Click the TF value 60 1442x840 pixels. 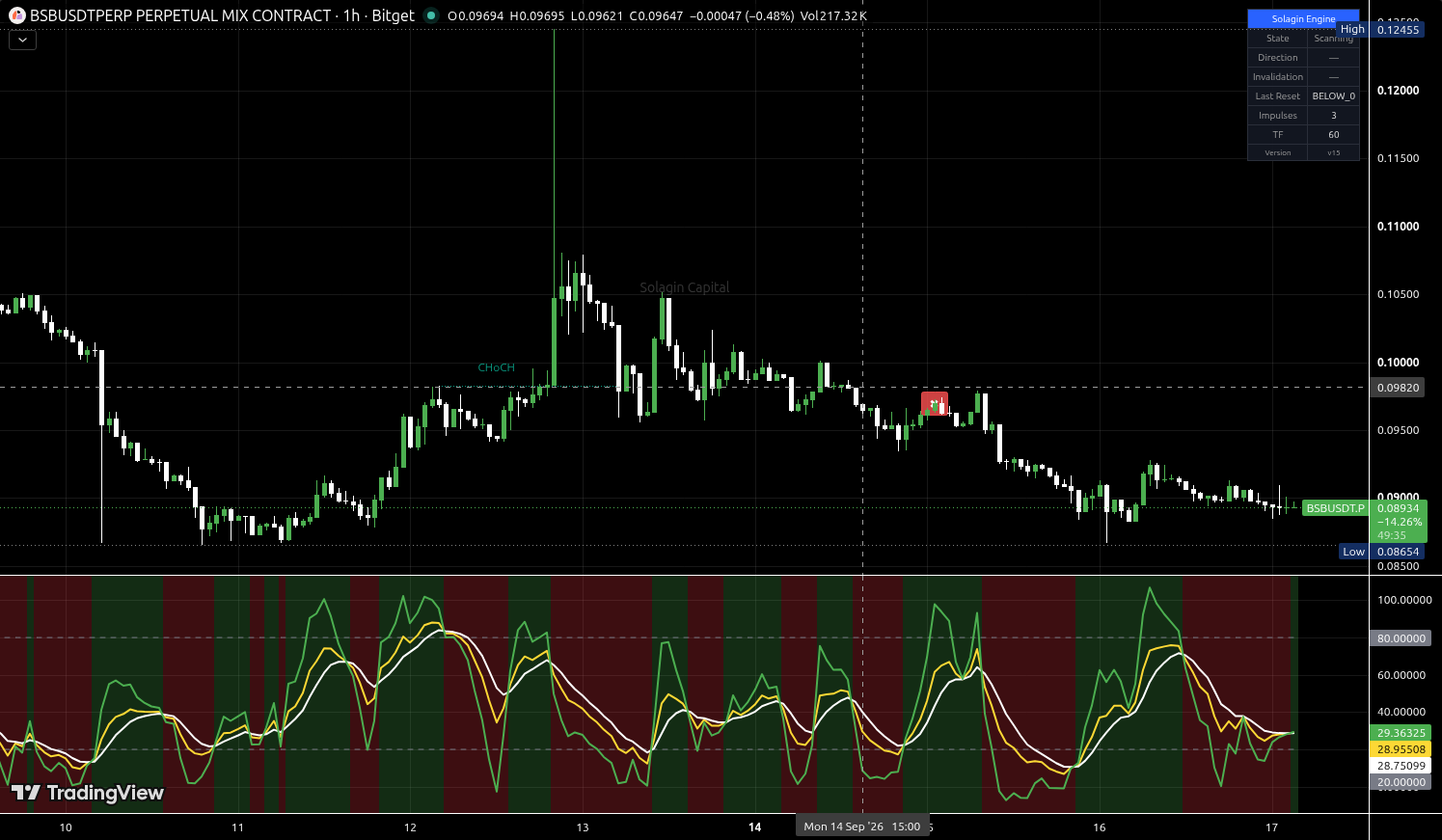click(1334, 135)
